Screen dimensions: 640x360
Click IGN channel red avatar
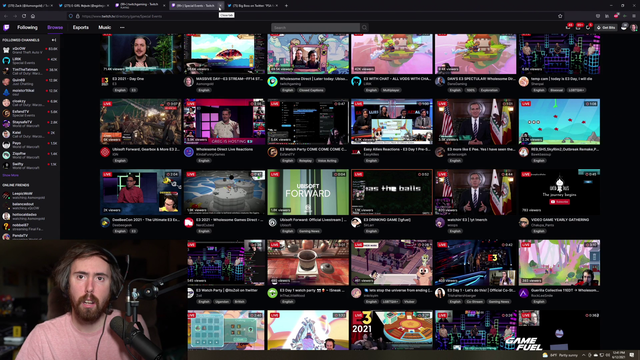105,152
